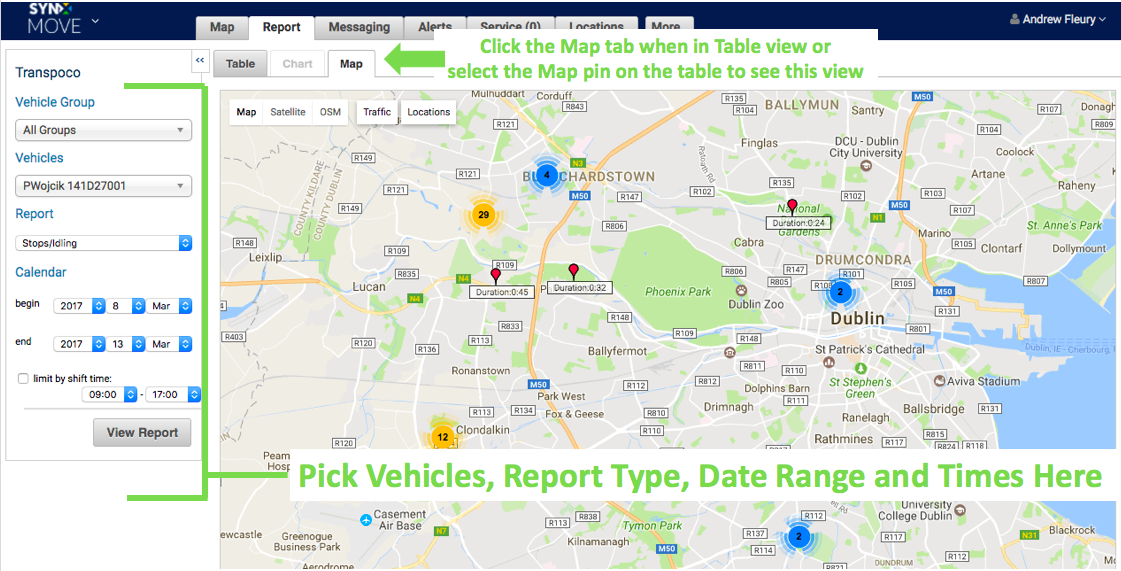
Task: Open the All Groups vehicle group dropdown
Action: tap(104, 130)
